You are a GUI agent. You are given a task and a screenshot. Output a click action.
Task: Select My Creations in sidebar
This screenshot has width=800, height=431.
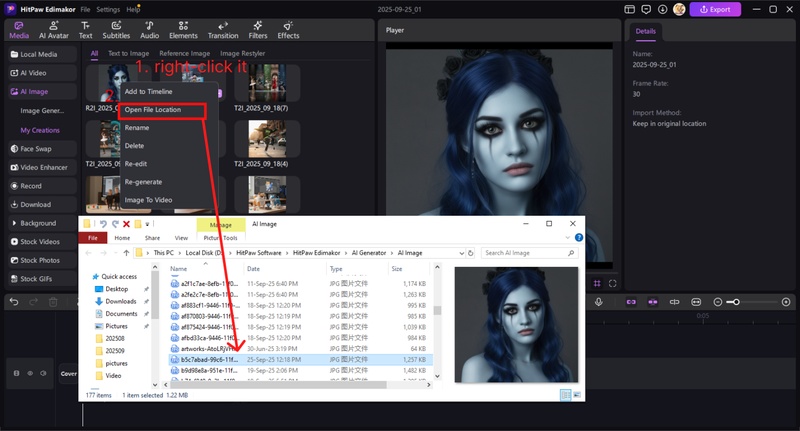click(42, 130)
